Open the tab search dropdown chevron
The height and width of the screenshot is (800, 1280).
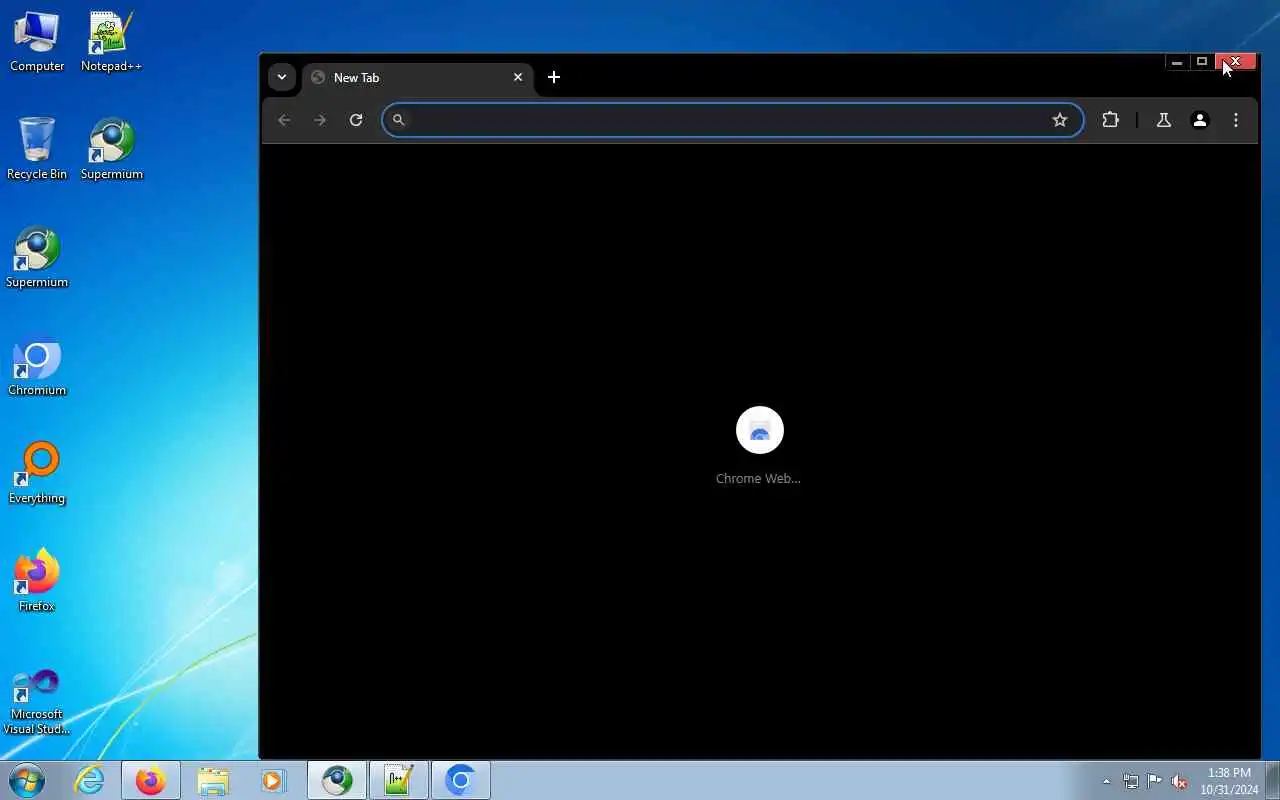pos(282,77)
